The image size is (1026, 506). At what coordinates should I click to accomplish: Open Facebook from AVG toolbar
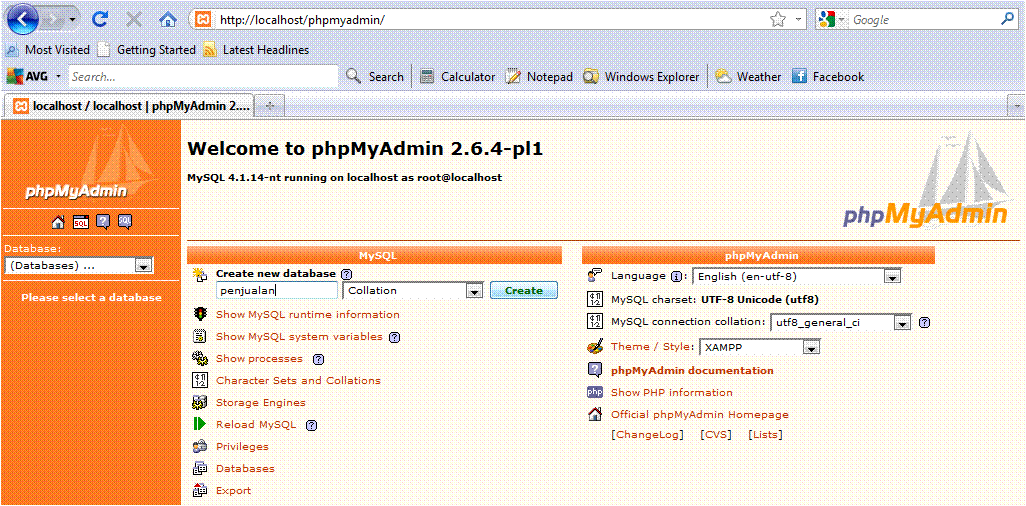828,77
